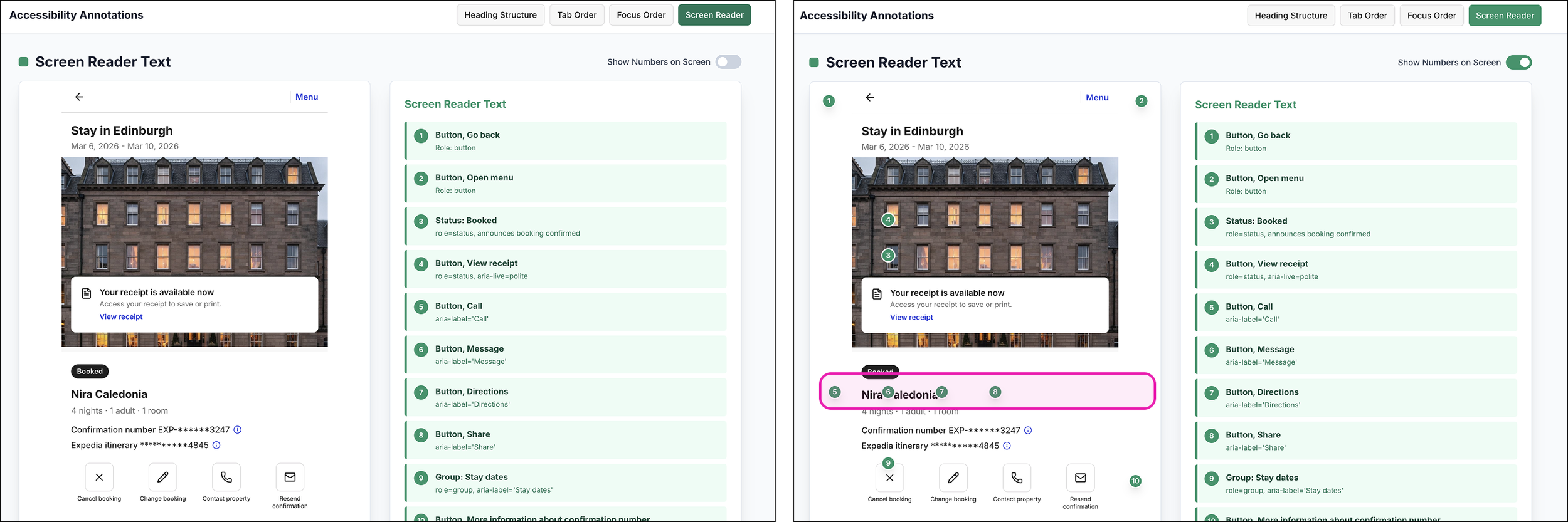Click Resend confirmation envelope icon in left panel

coord(290,477)
